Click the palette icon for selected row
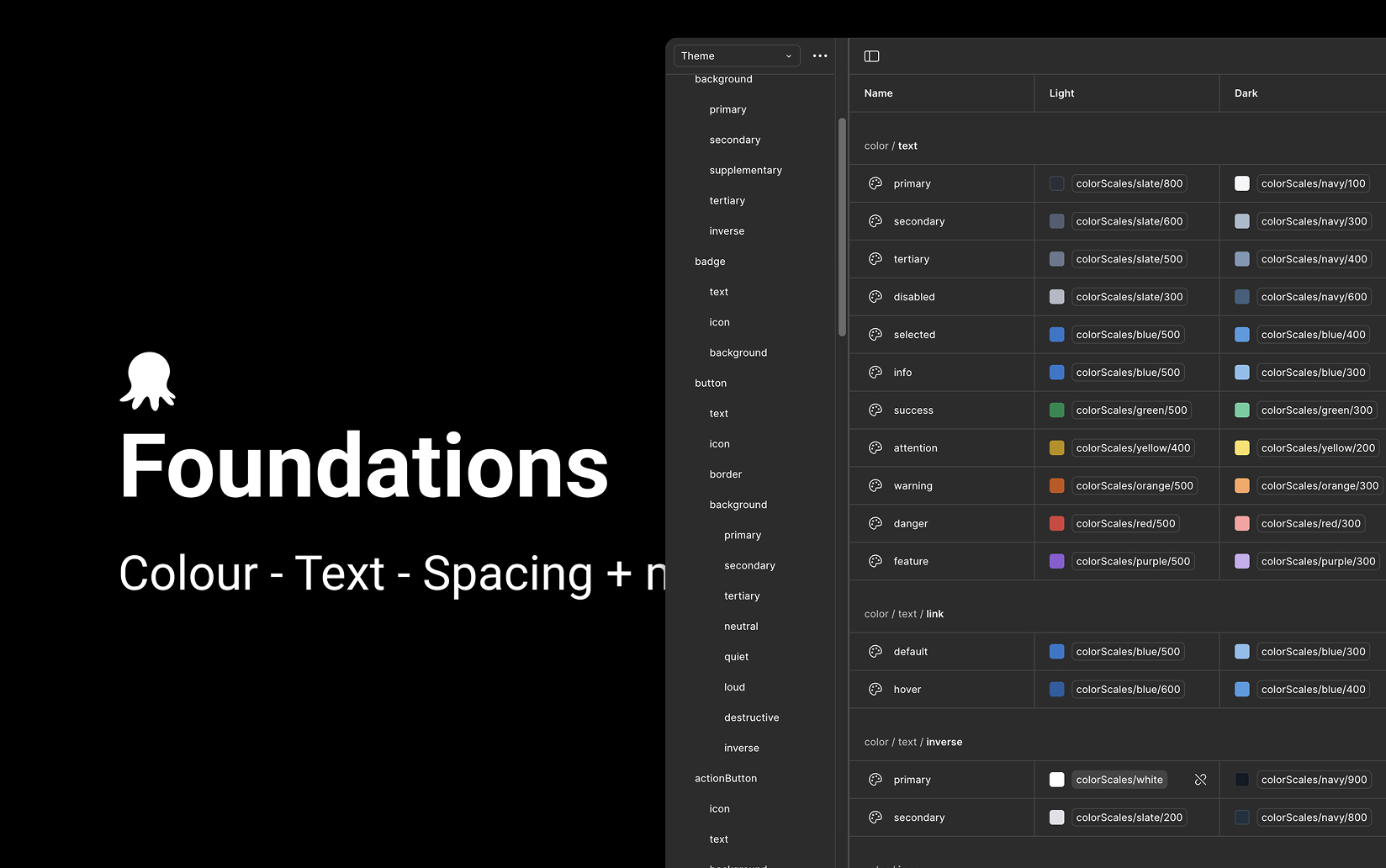 pyautogui.click(x=876, y=335)
